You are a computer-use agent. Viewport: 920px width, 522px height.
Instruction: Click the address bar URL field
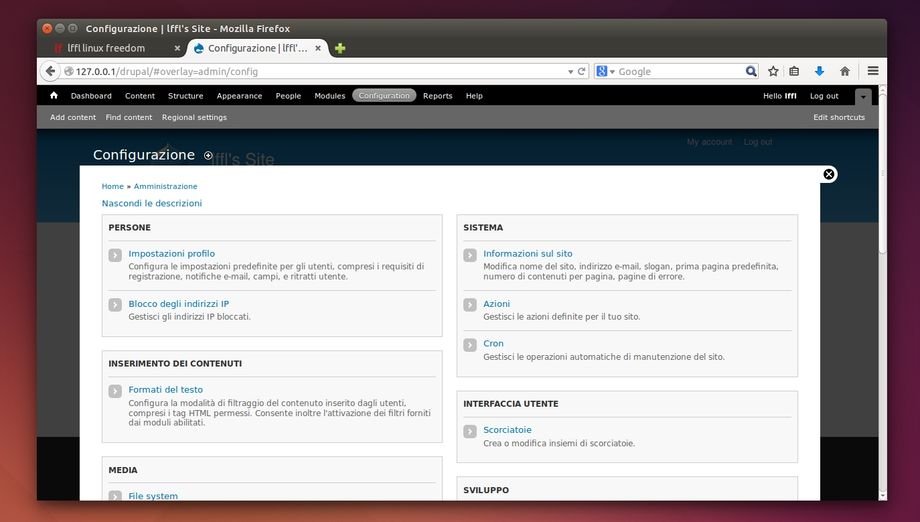(317, 71)
